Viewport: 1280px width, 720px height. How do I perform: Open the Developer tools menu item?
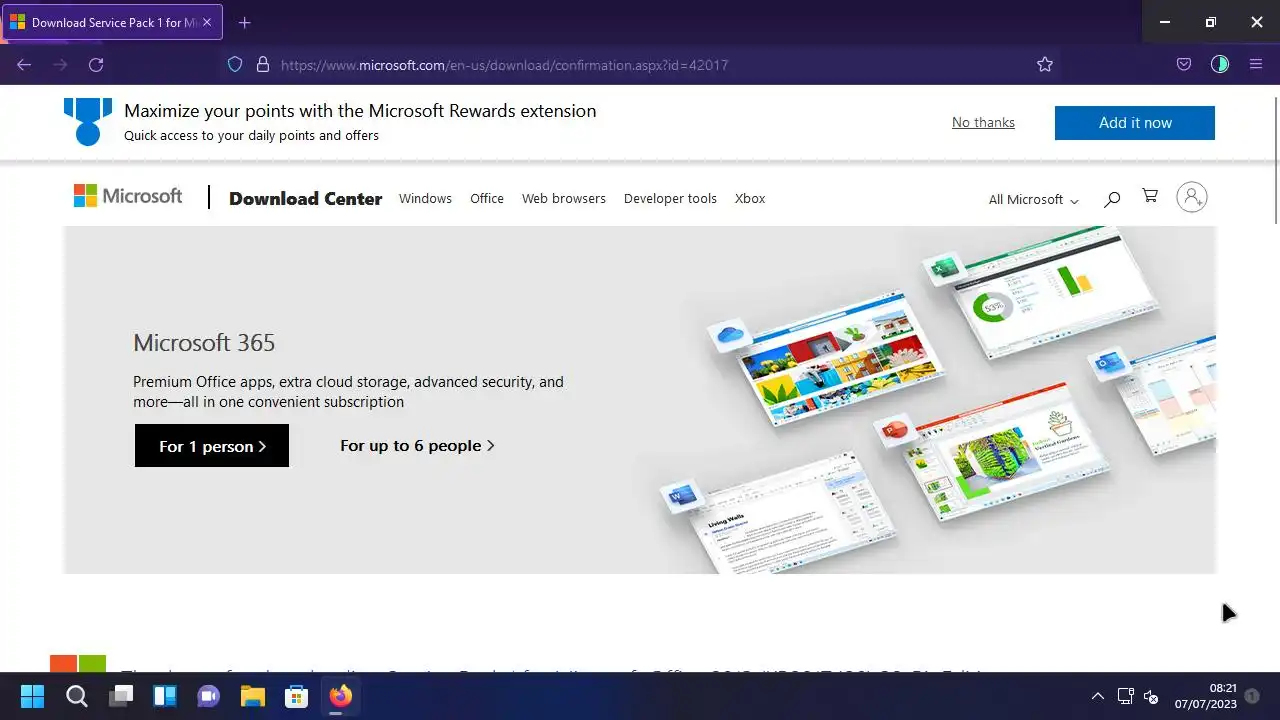click(x=670, y=198)
